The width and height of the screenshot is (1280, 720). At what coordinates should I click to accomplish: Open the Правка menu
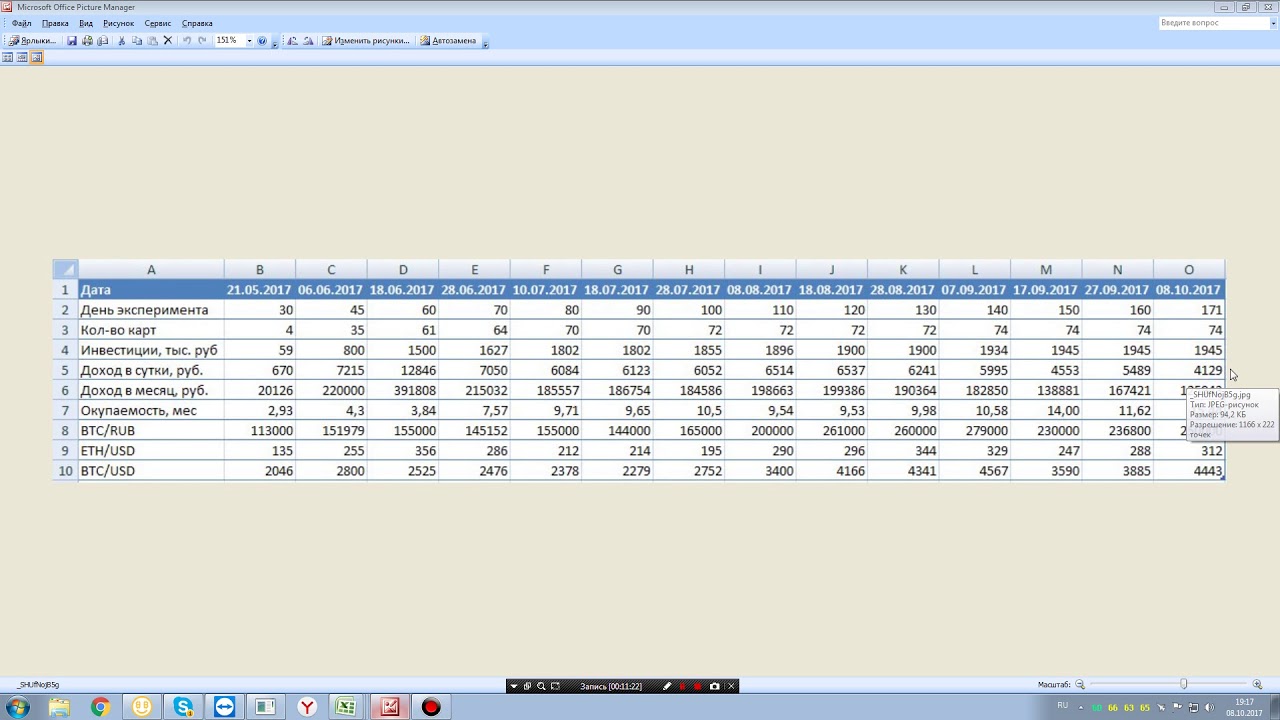(x=55, y=23)
